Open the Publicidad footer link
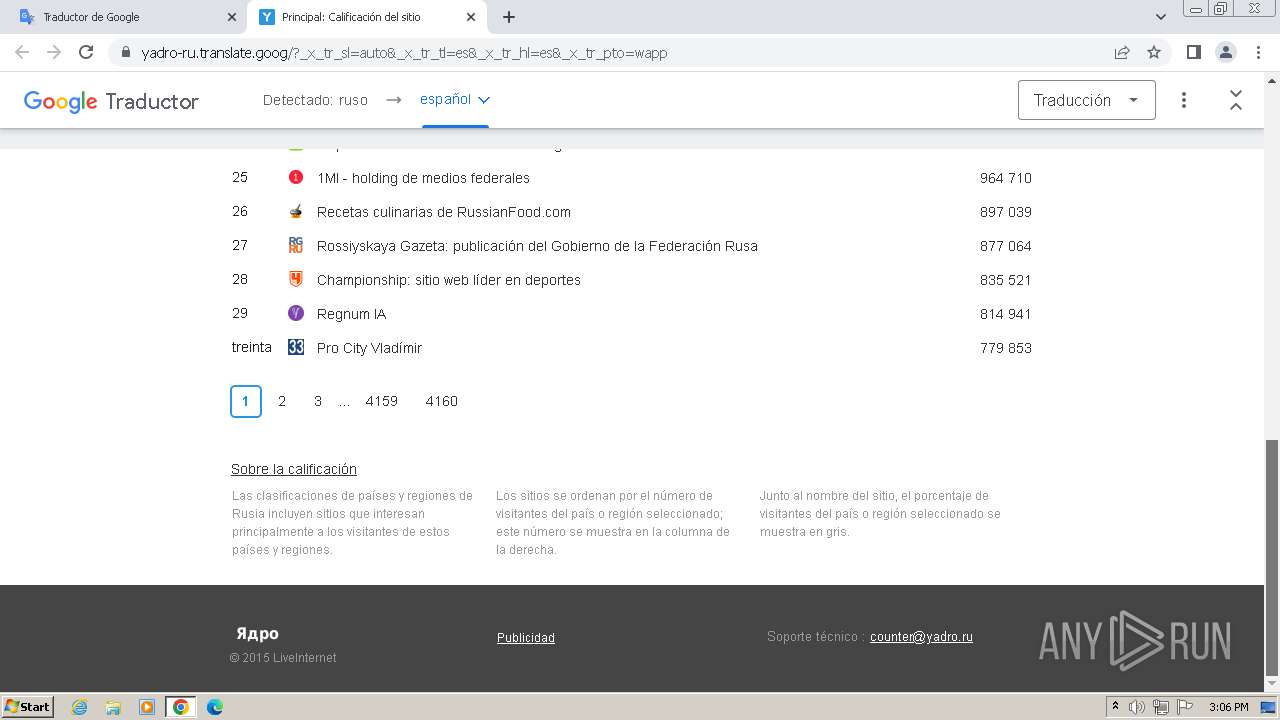 pos(526,637)
